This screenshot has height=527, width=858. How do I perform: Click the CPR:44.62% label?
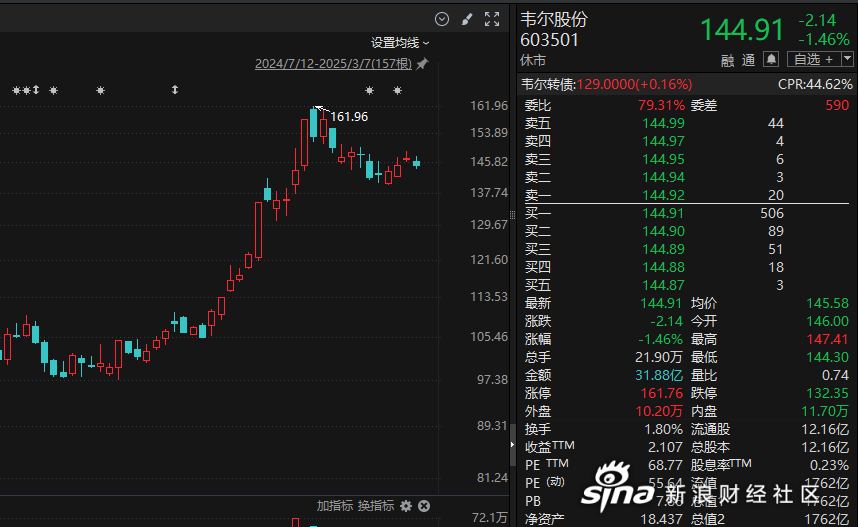[x=815, y=84]
